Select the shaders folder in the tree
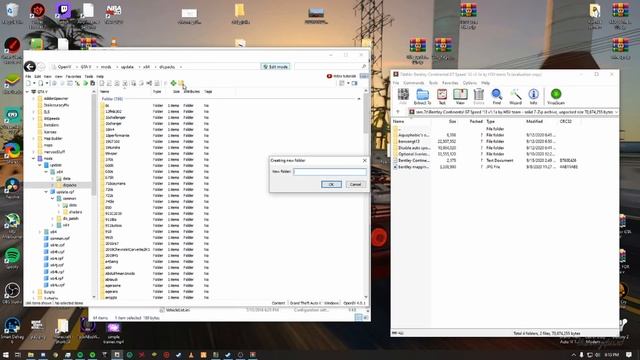 [75, 212]
